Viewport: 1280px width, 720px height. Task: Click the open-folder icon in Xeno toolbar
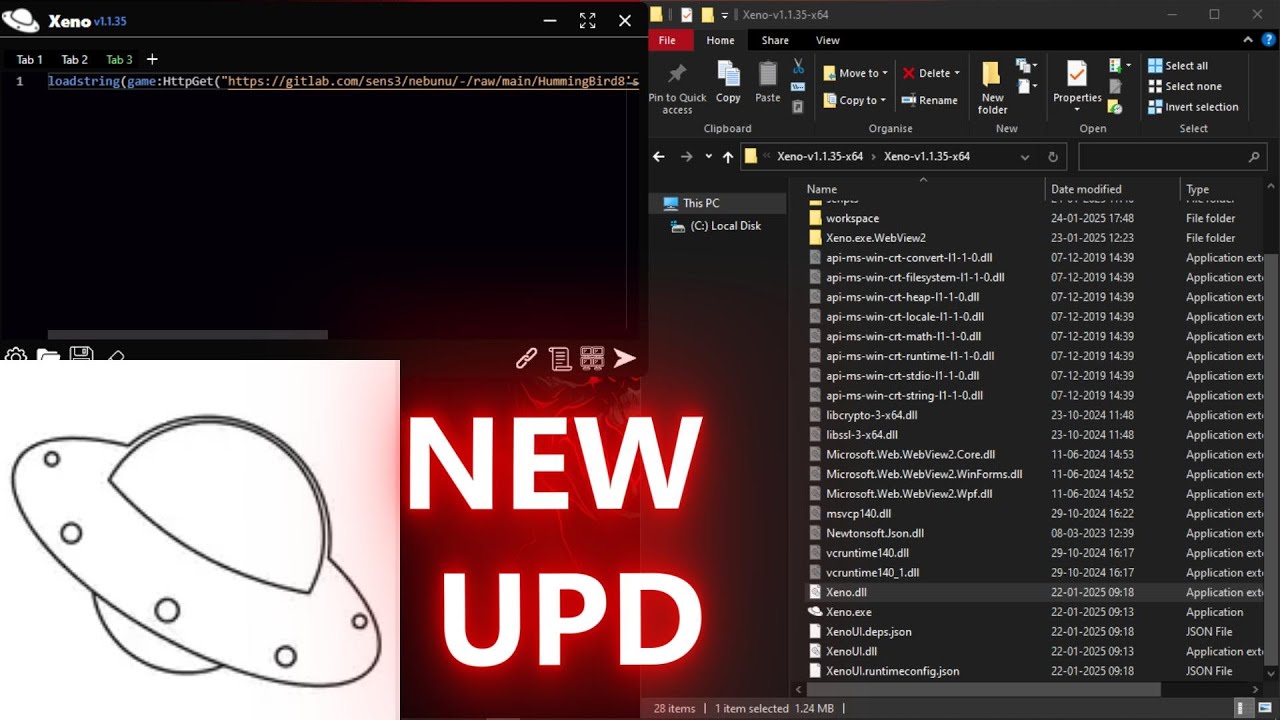point(48,355)
